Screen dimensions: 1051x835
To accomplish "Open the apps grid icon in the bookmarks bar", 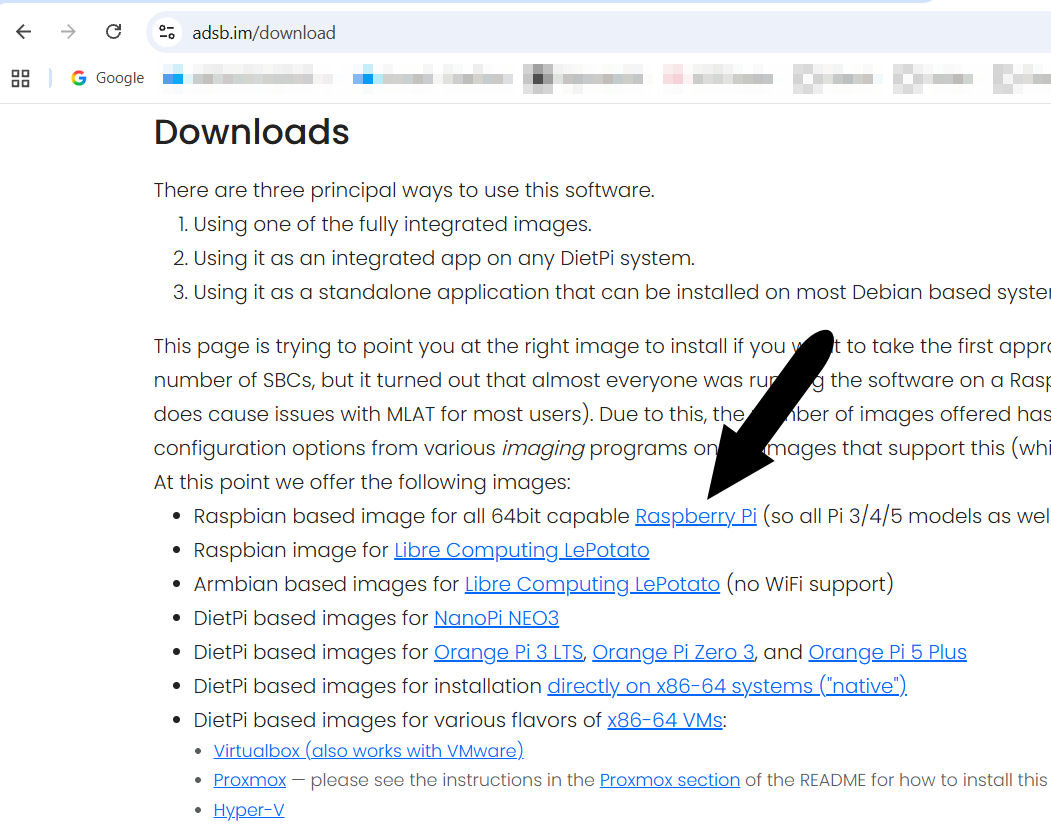I will (x=21, y=78).
